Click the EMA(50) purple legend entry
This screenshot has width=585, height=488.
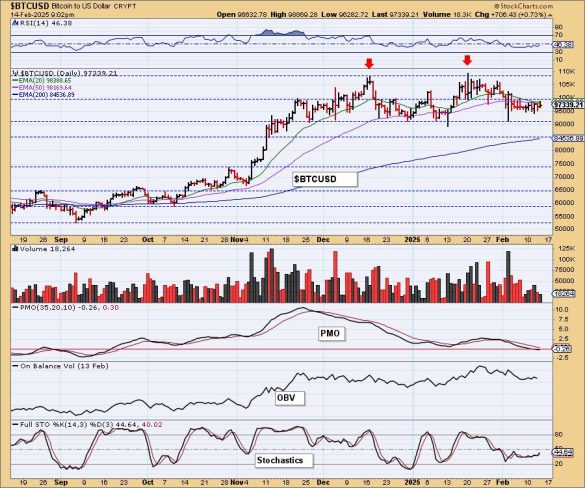pyautogui.click(x=42, y=87)
